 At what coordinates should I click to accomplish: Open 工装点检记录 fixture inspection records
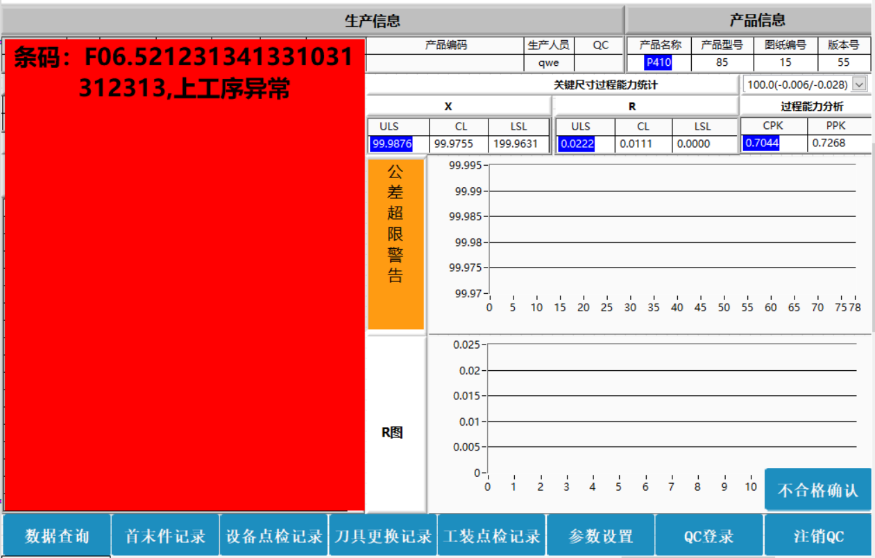click(x=492, y=535)
